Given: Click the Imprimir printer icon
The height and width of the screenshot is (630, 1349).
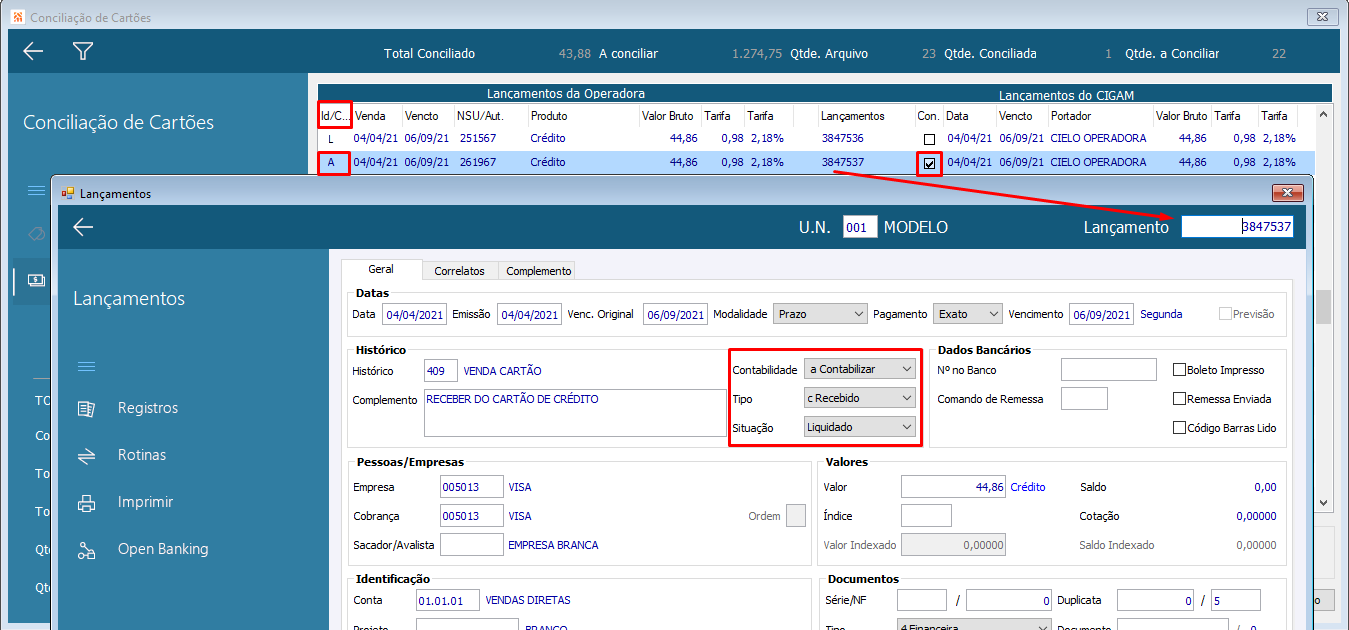Looking at the screenshot, I should point(87,502).
